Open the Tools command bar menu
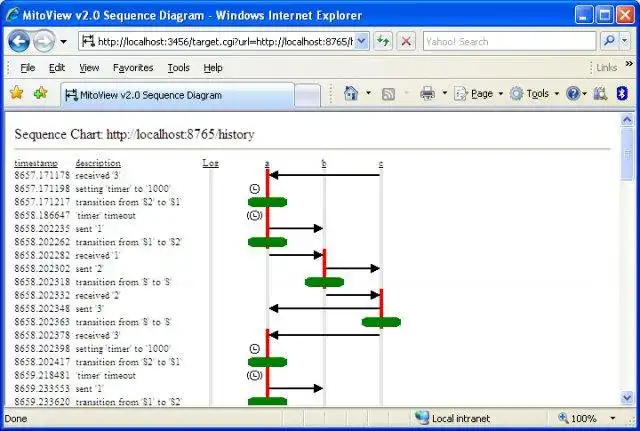The height and width of the screenshot is (431, 640). (534, 93)
